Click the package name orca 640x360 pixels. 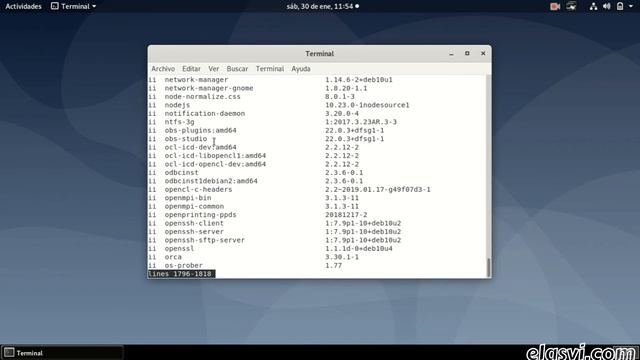[x=173, y=257]
